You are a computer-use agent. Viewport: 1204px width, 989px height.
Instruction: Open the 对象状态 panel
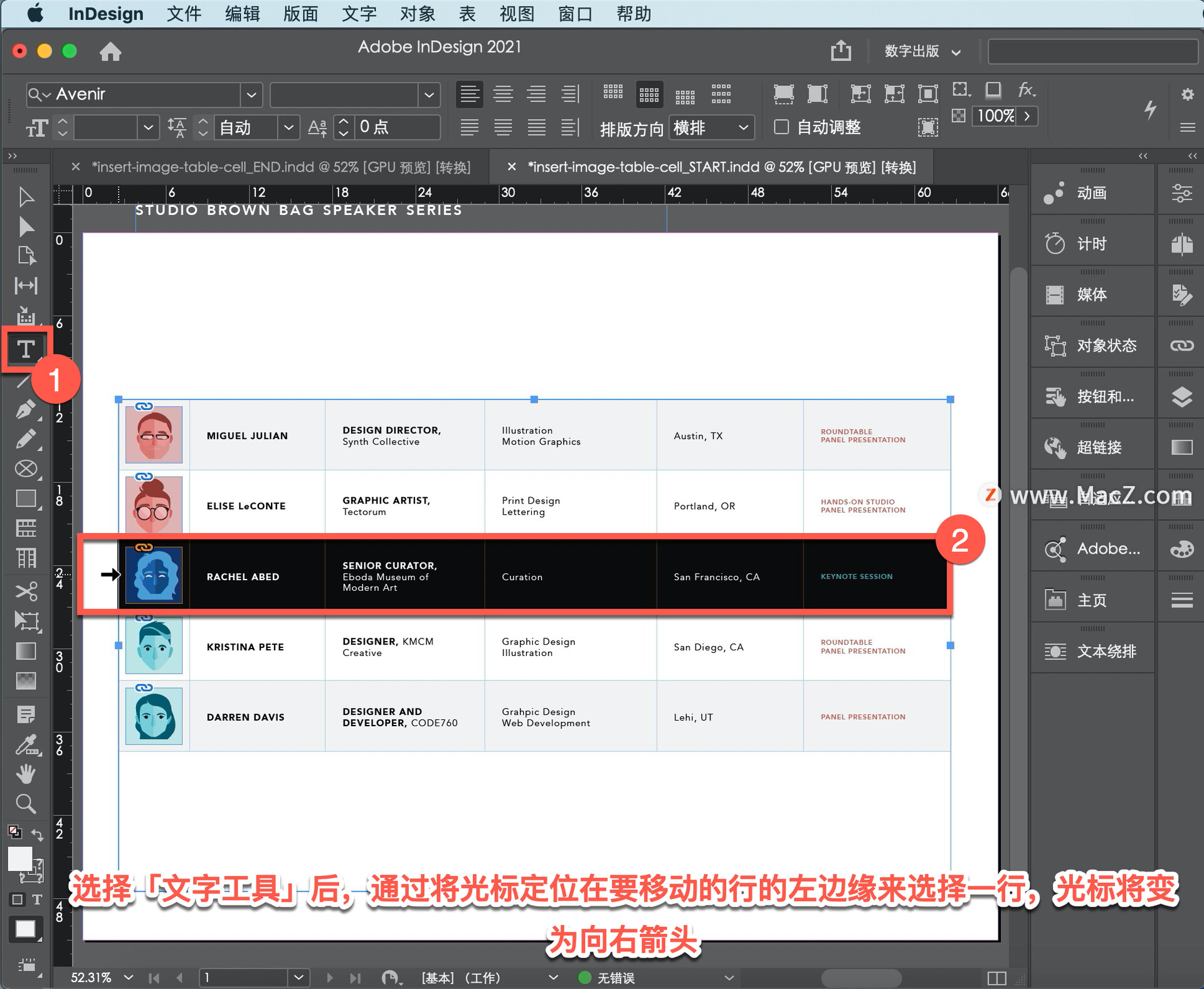1092,346
